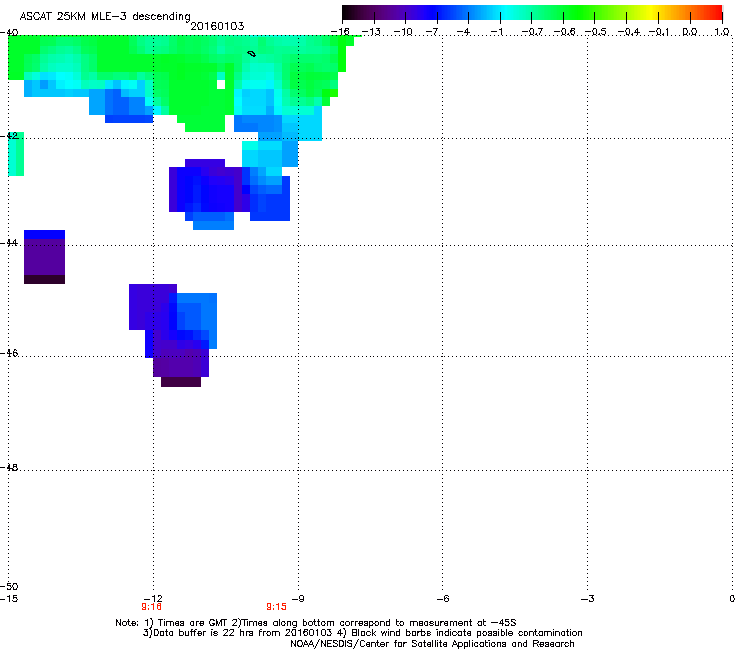The width and height of the screenshot is (740, 650).
Task: Click the latitude axis label "-44"
Action: [x=9, y=243]
